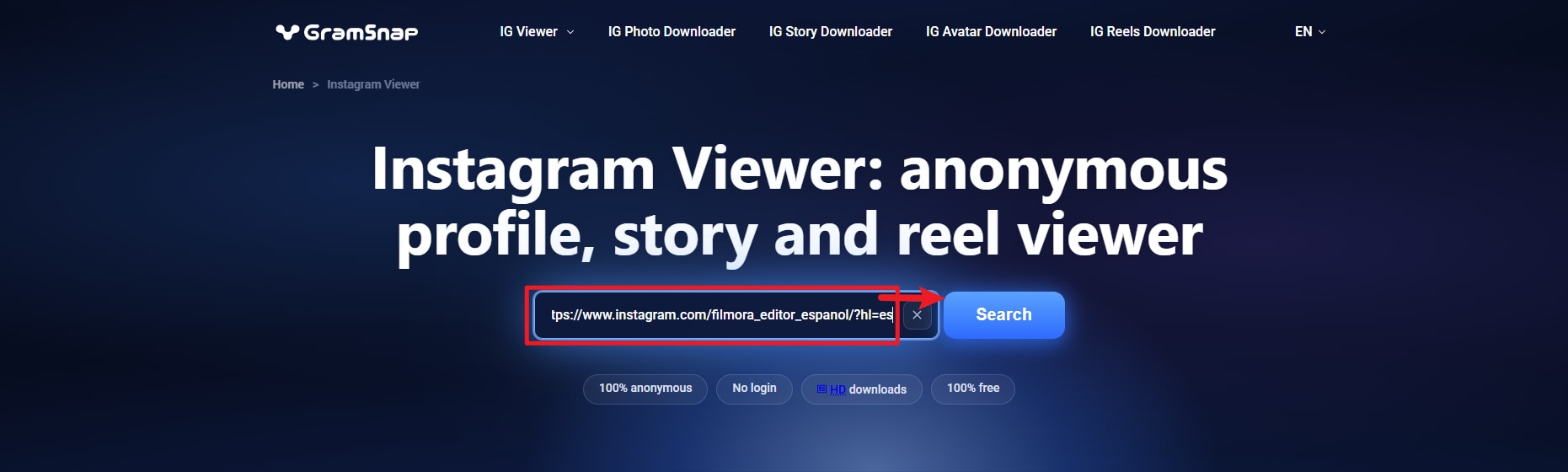Click the chevron next to EN
The width and height of the screenshot is (1568, 472).
click(1321, 32)
